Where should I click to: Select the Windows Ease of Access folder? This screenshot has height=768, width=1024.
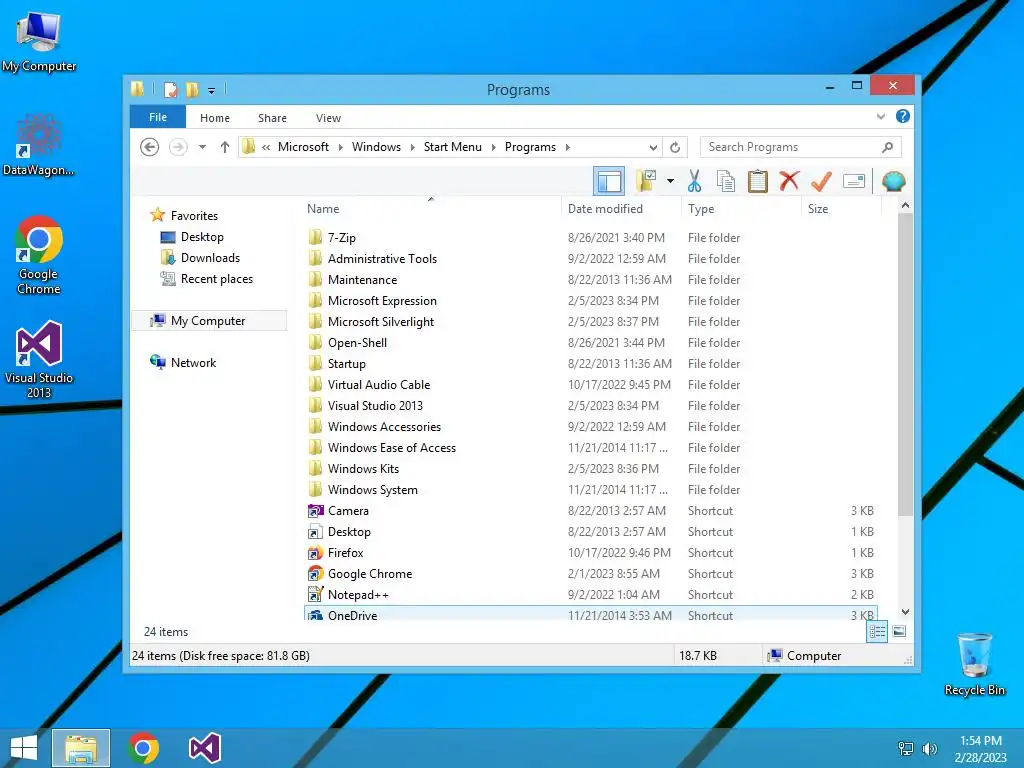point(592,447)
